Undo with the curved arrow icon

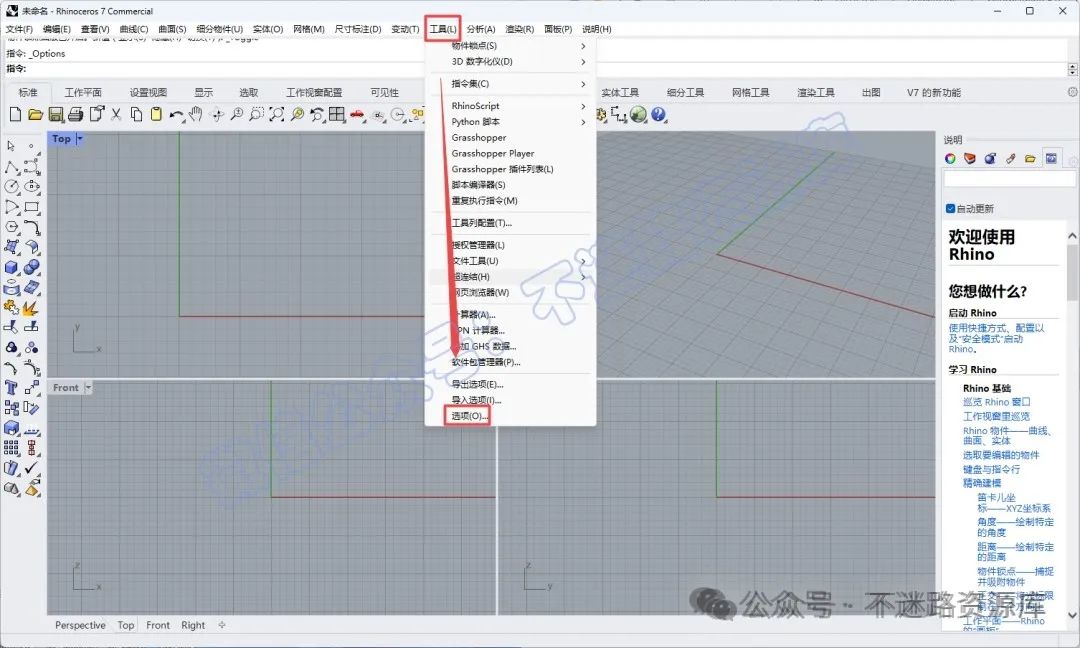click(x=176, y=115)
